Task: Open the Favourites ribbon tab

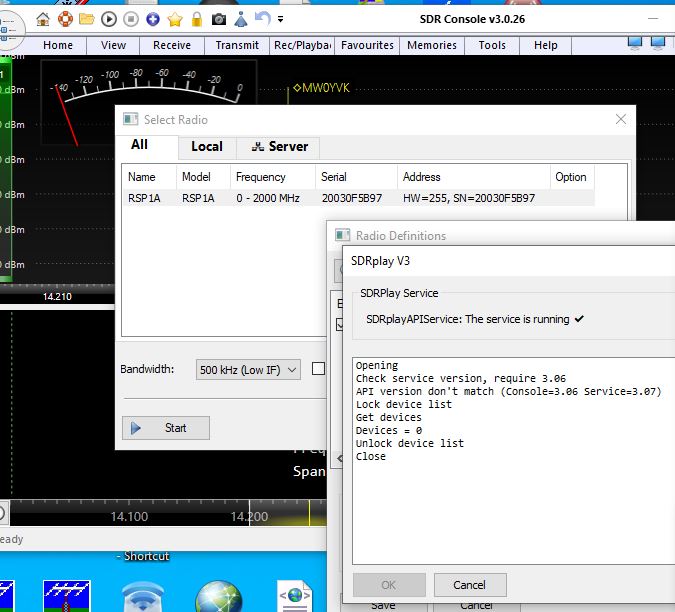Action: 367,45
